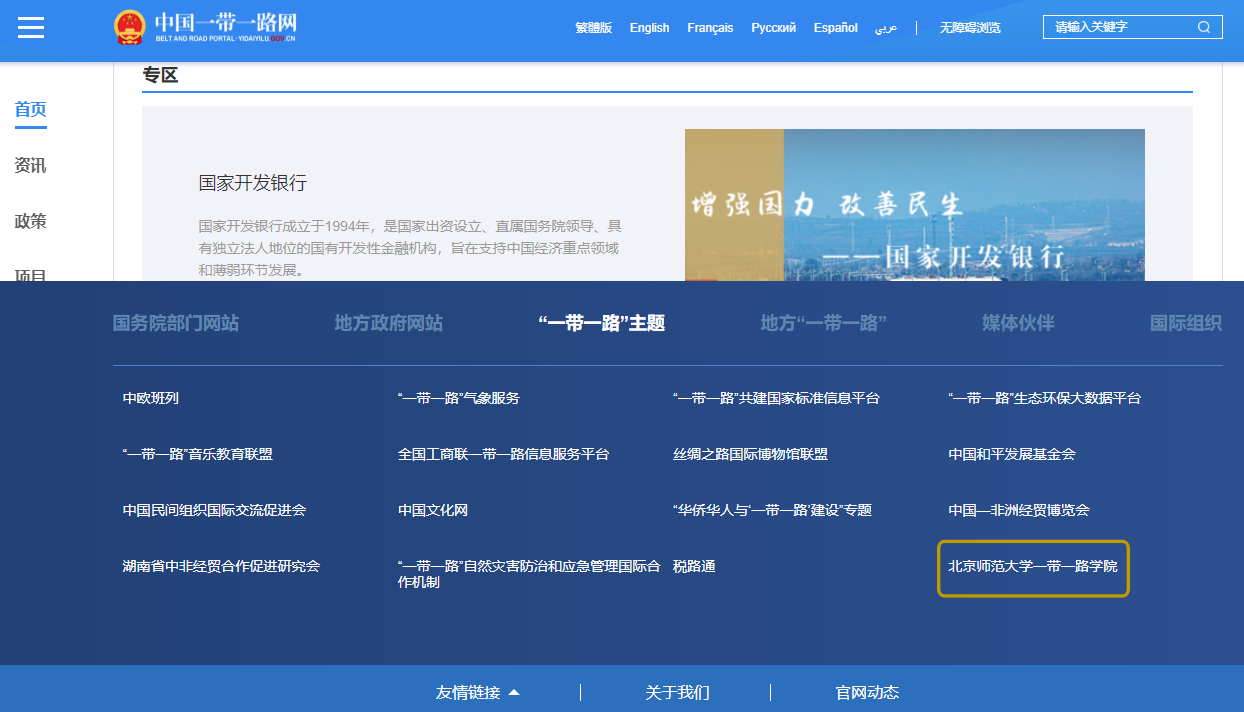Click the Belt and Road Portal logo
This screenshot has width=1244, height=712.
(205, 27)
